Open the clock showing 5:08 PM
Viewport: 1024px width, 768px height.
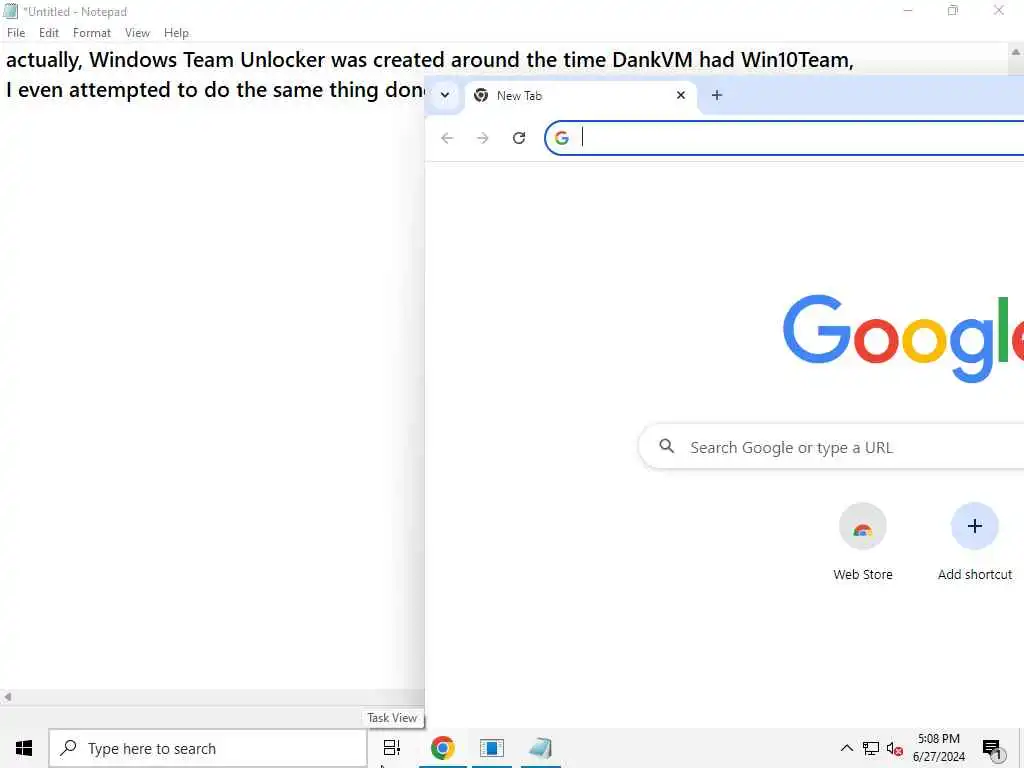(x=938, y=748)
